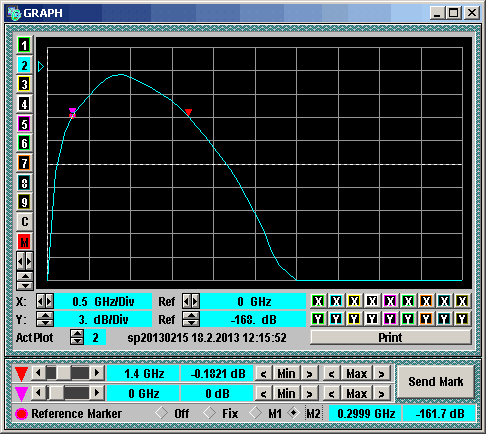
Task: Toggle last olive X autoscale button
Action: pyautogui.click(x=462, y=301)
